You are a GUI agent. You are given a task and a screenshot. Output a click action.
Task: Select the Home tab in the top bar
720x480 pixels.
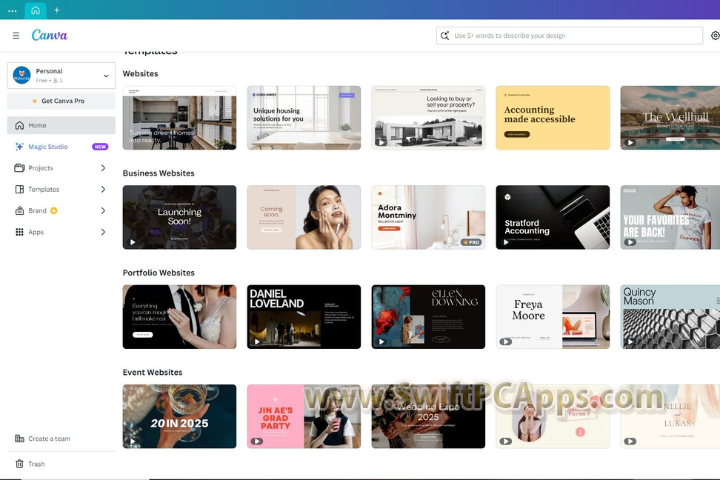(x=35, y=10)
